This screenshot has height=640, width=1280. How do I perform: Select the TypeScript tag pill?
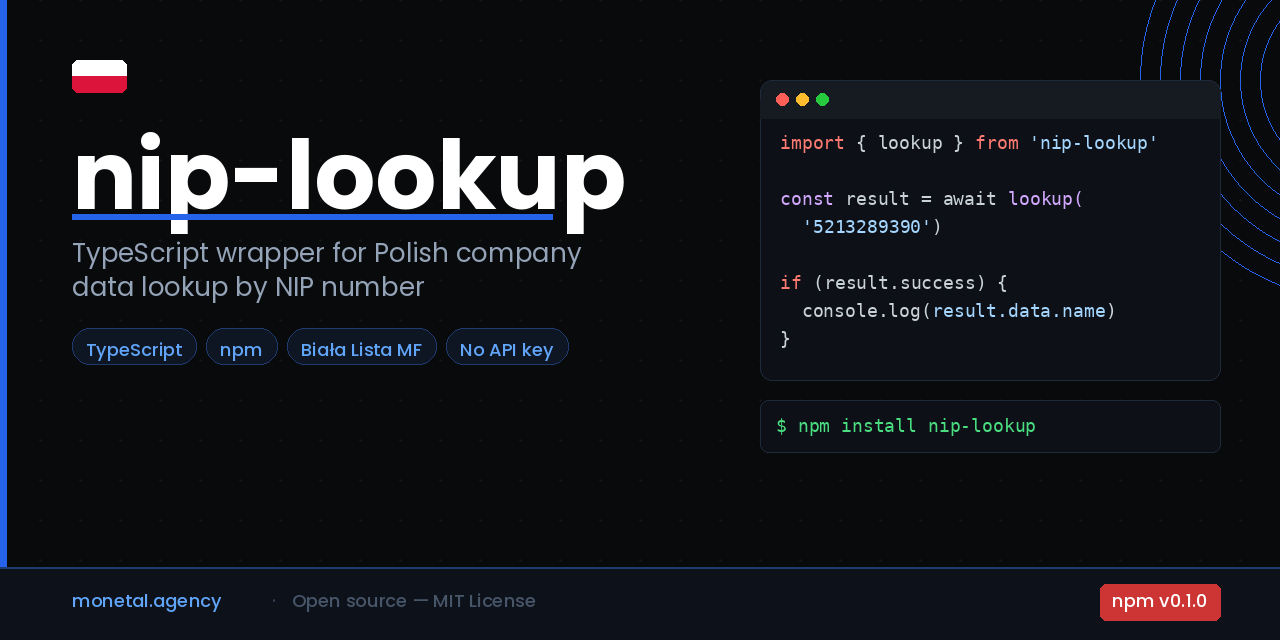(134, 347)
